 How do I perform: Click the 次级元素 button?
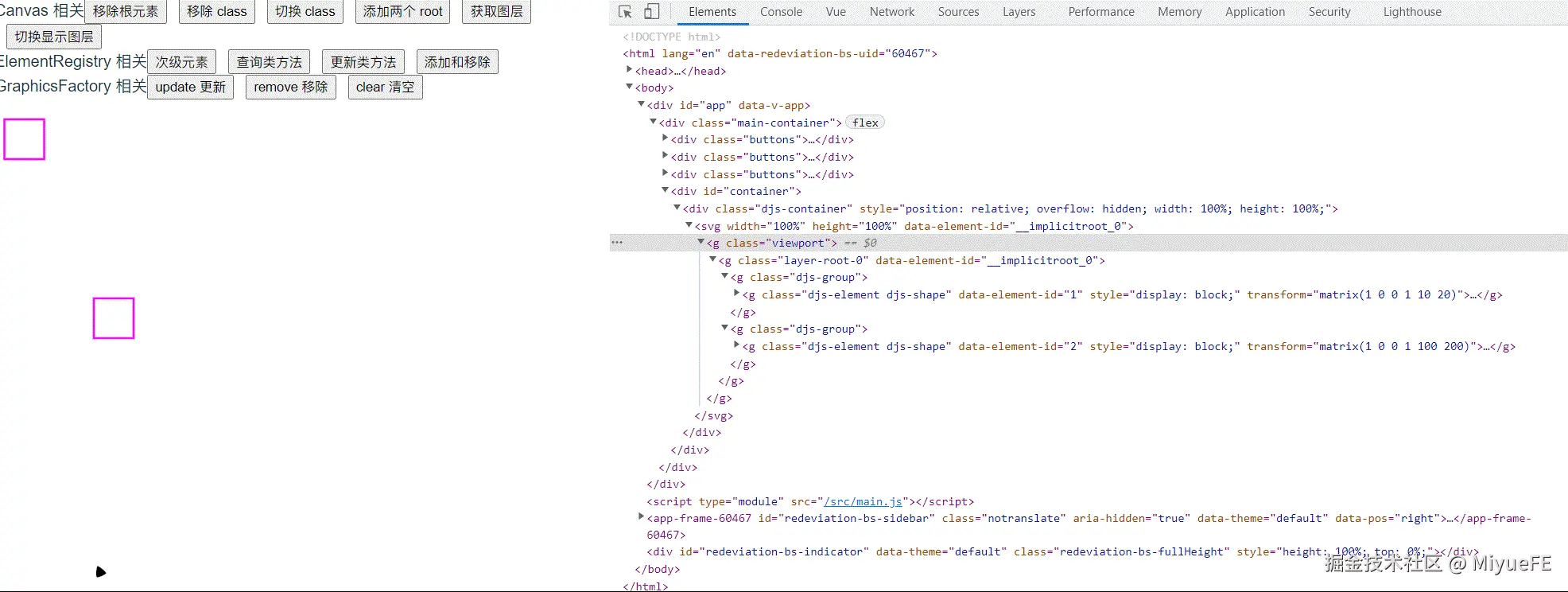182,62
